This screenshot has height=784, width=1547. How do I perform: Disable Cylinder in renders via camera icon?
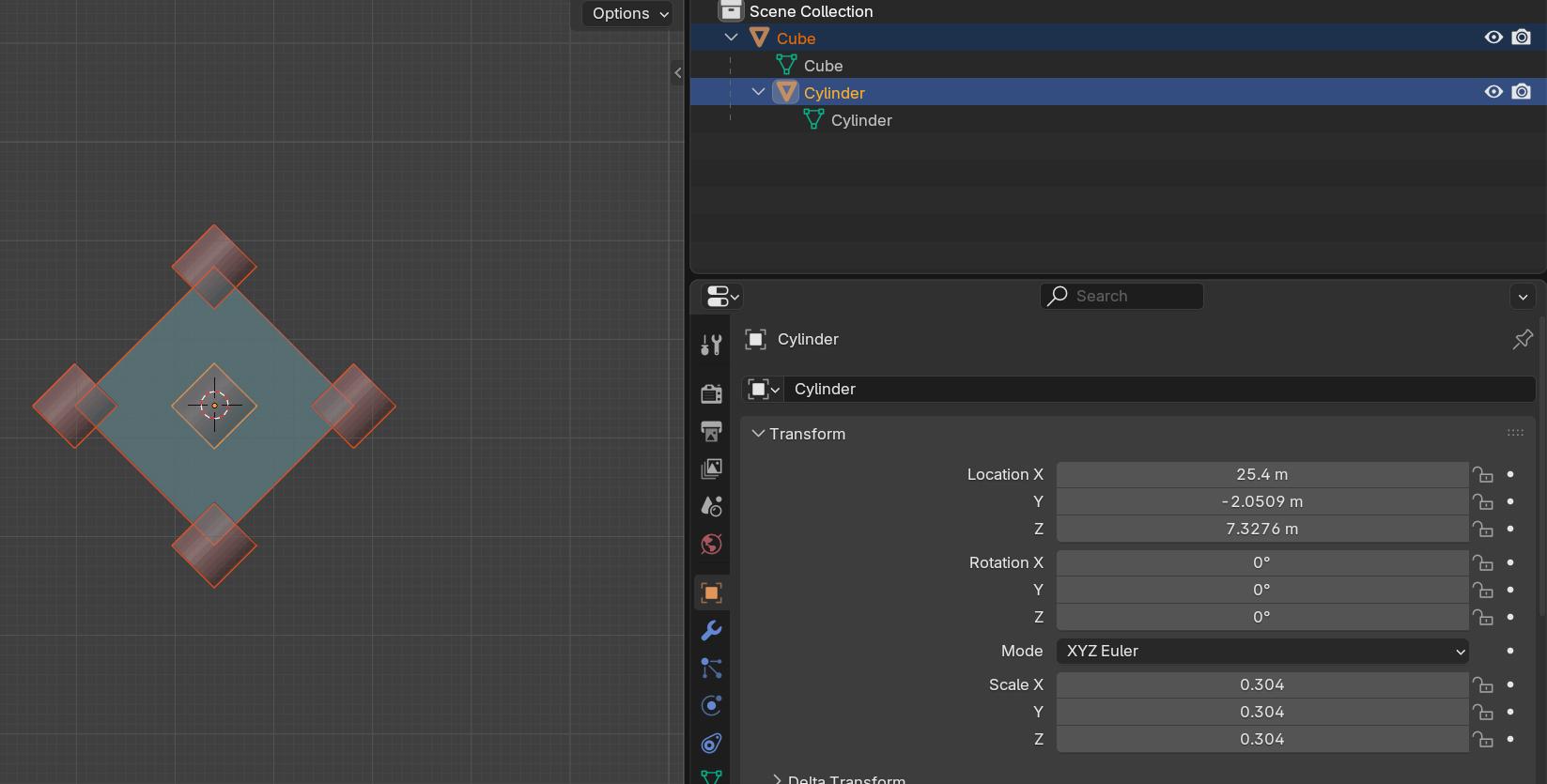(1522, 92)
